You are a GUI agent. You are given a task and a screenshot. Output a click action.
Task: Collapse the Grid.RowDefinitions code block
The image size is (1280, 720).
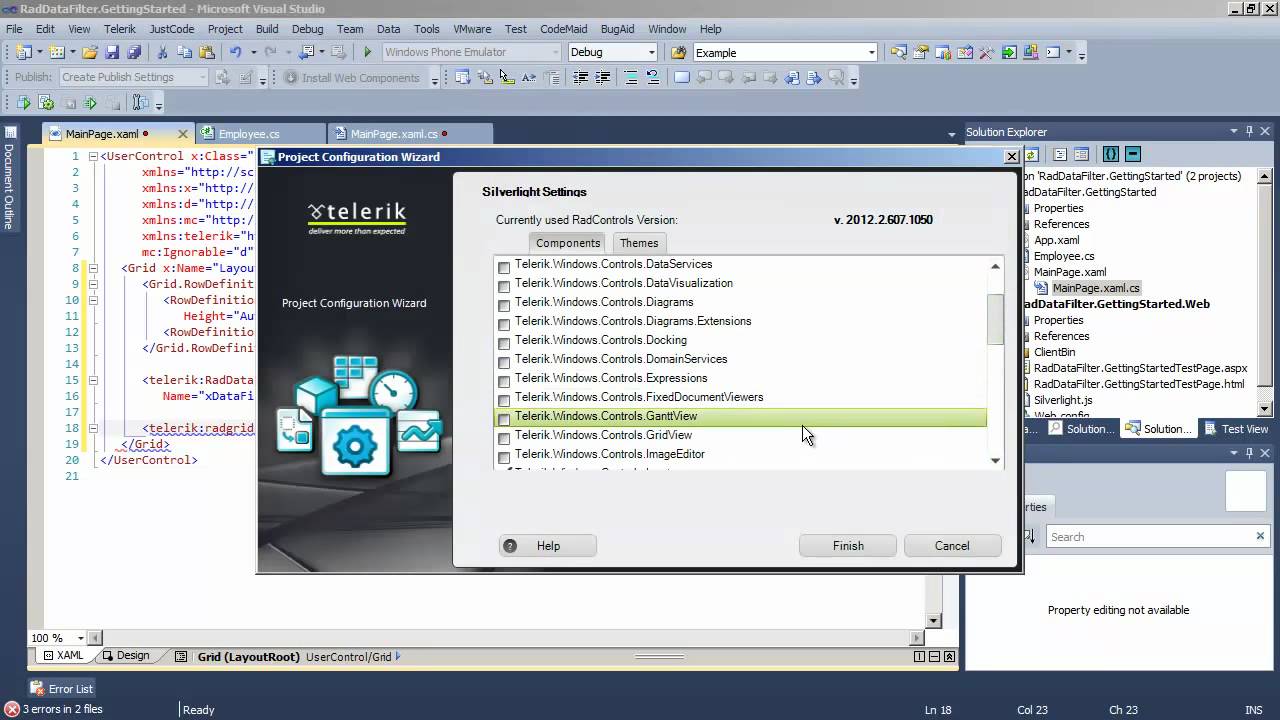tap(93, 284)
